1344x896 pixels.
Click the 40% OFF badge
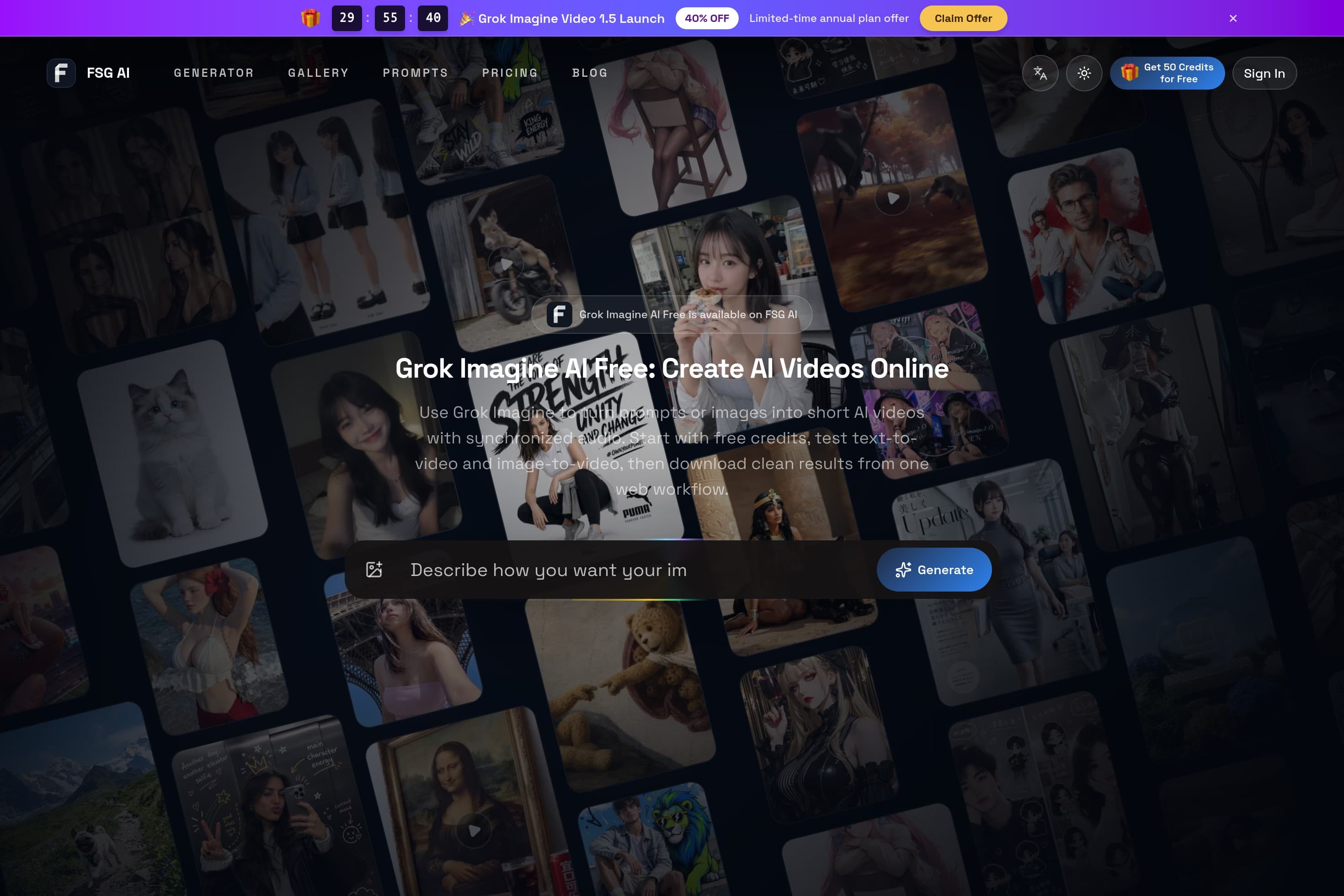pyautogui.click(x=707, y=18)
